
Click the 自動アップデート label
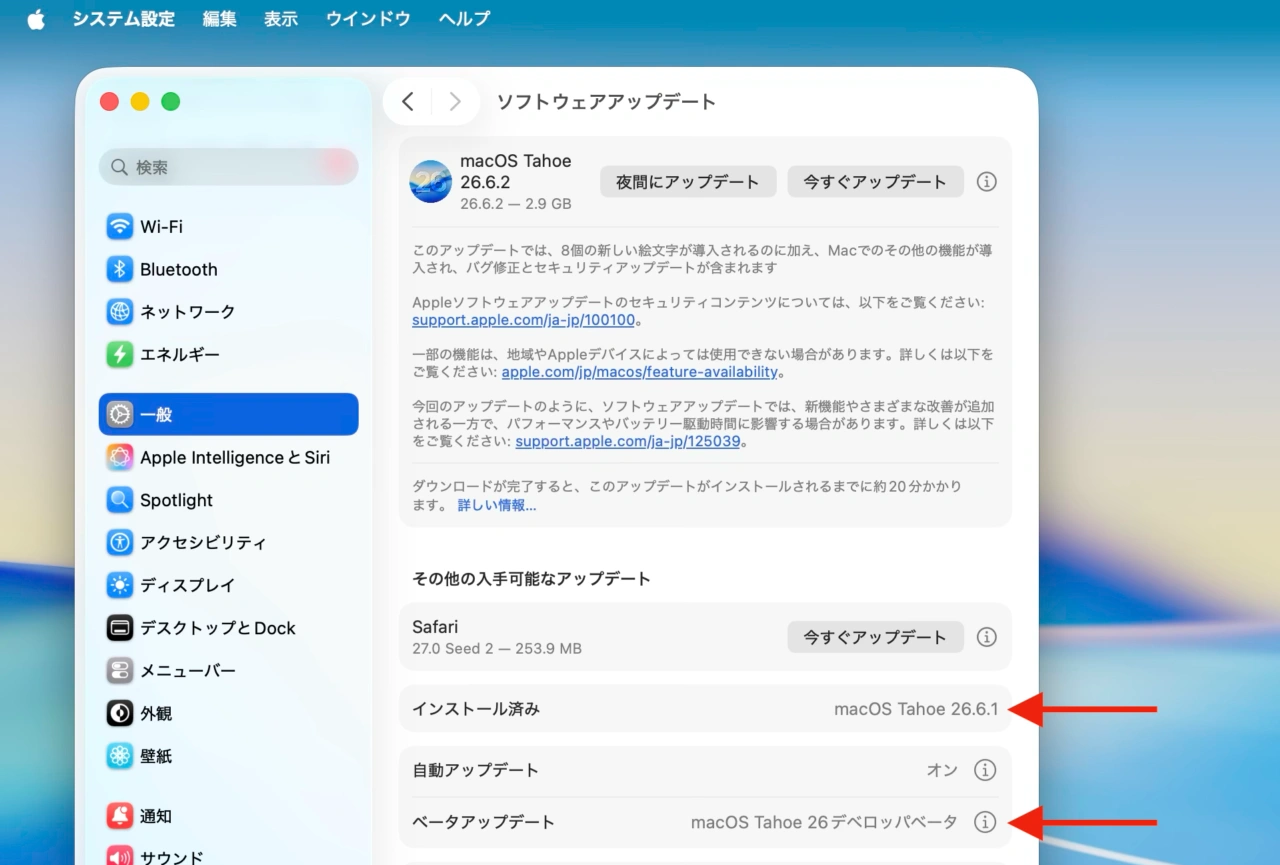(x=476, y=770)
